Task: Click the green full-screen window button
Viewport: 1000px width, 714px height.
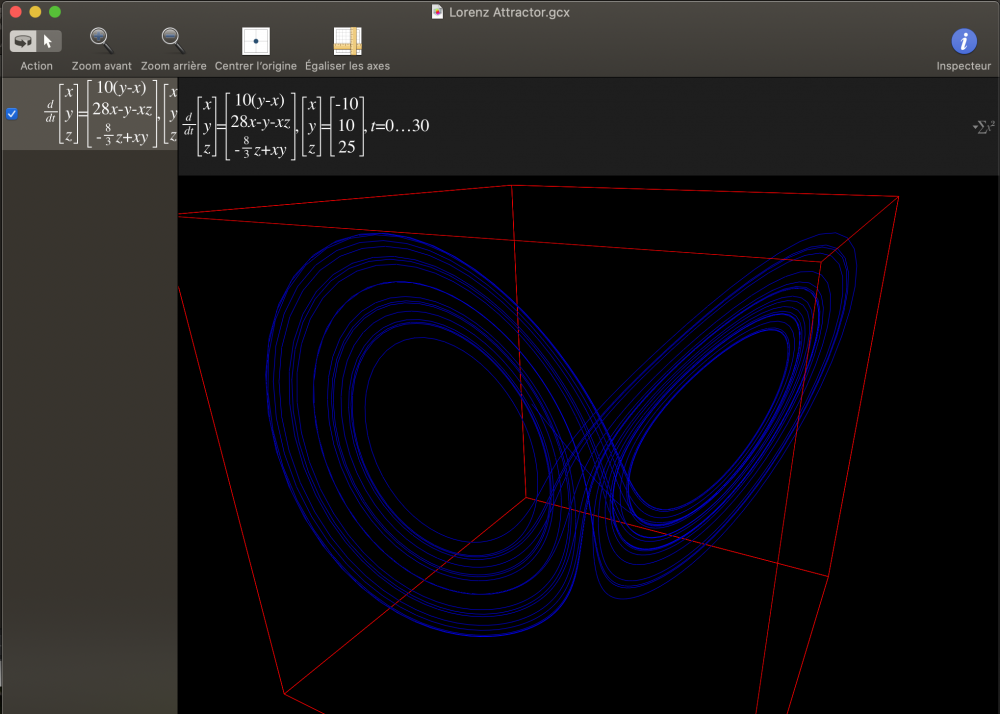Action: tap(55, 12)
